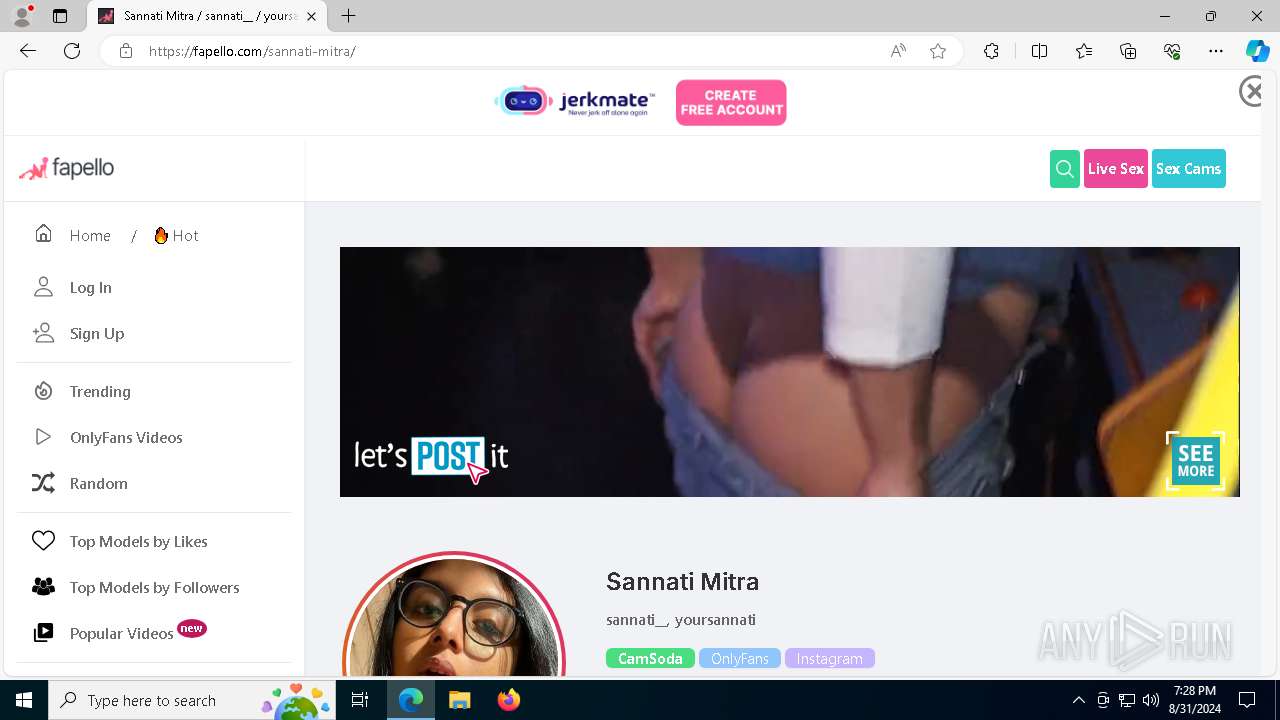Click the Sex Cams button
This screenshot has height=720, width=1280.
tap(1188, 169)
